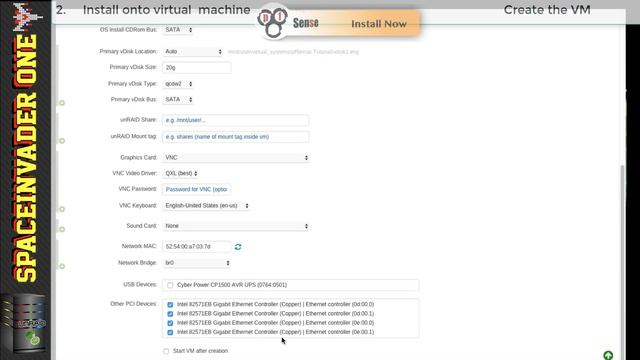Image resolution: width=640 pixels, height=360 pixels.
Task: Open the Network Bridge br0 dropdown
Action: tap(197, 263)
